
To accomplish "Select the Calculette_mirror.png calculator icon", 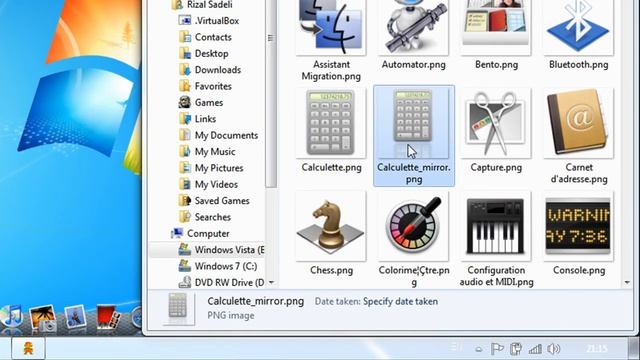I will [413, 123].
